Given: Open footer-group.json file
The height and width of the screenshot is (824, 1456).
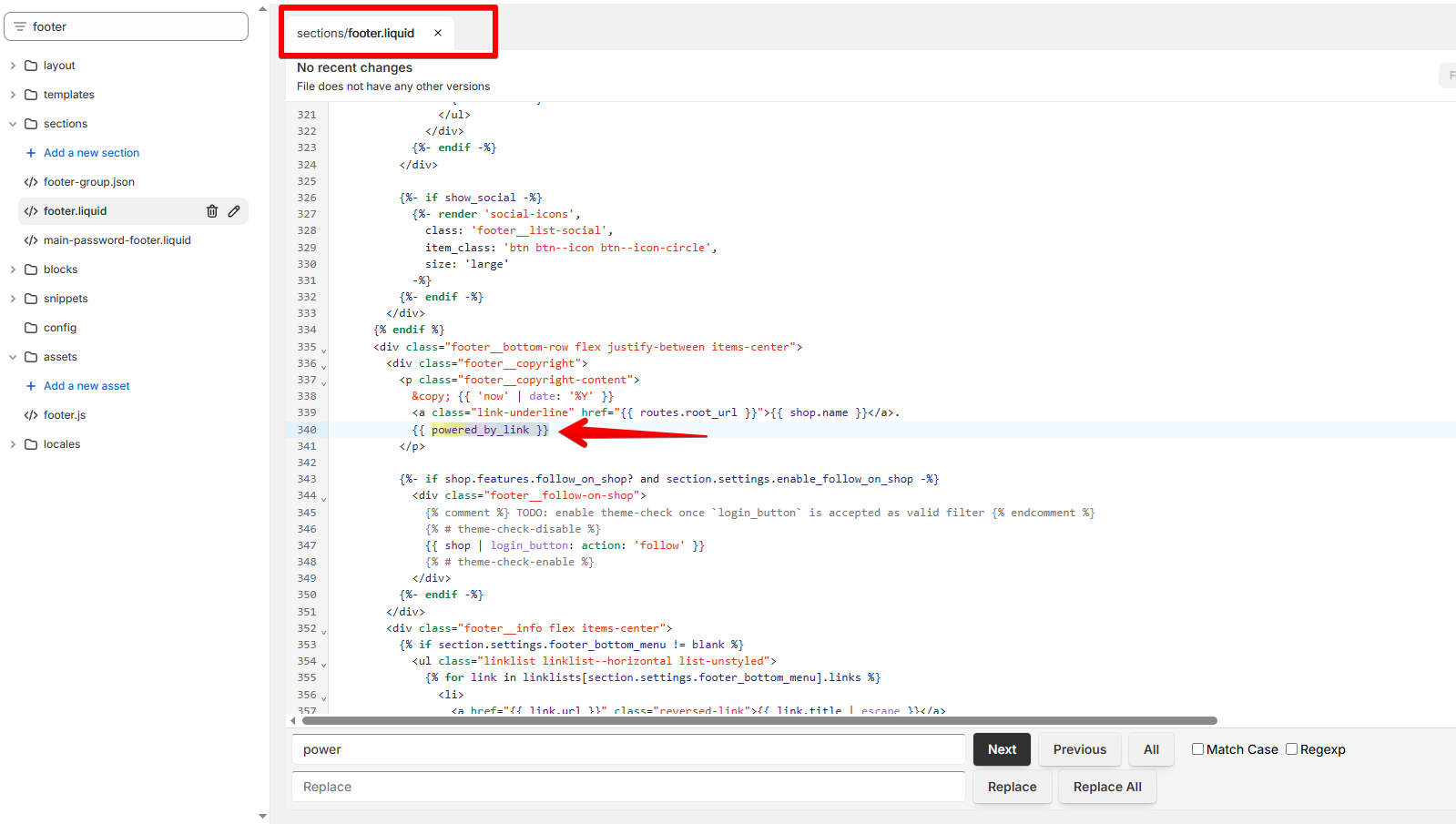Looking at the screenshot, I should (89, 182).
